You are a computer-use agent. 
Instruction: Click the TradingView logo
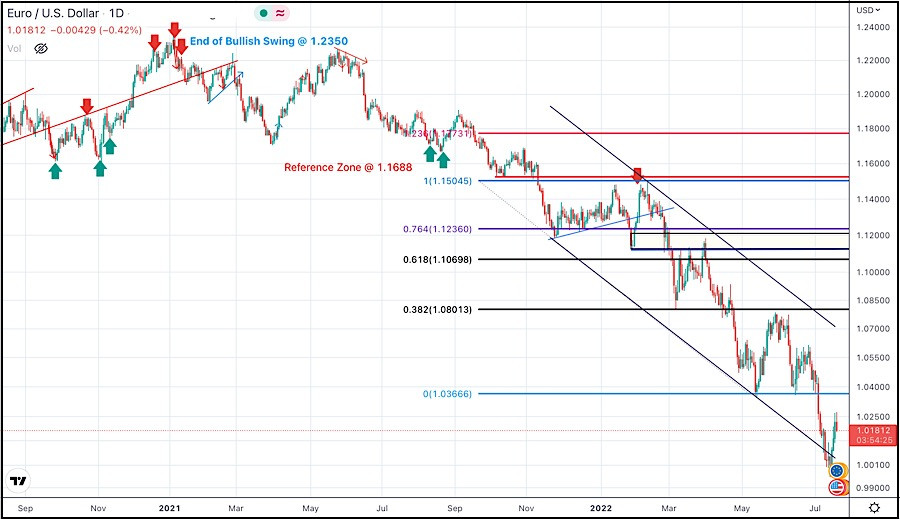[18, 481]
